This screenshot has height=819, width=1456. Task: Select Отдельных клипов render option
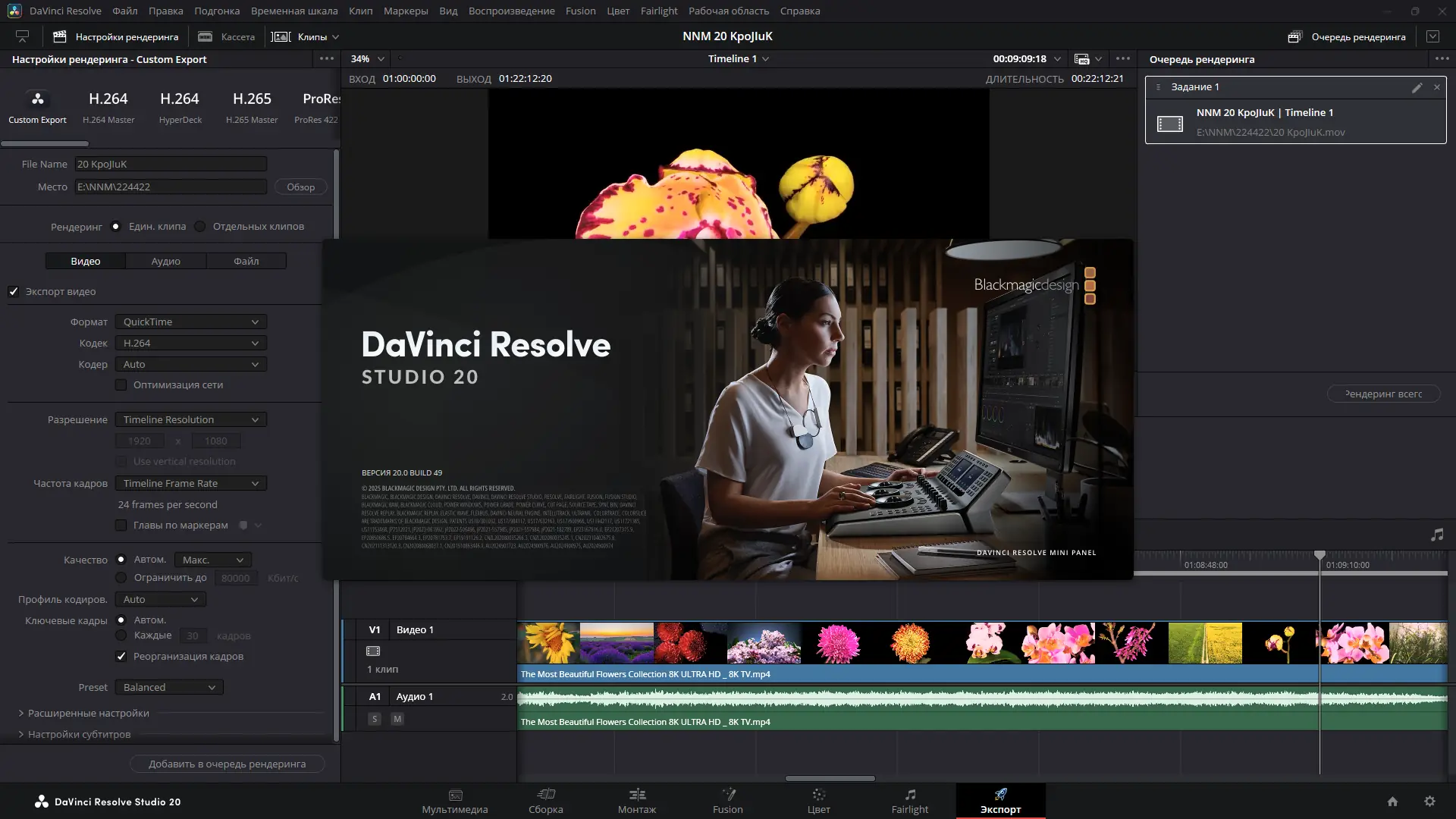tap(200, 227)
